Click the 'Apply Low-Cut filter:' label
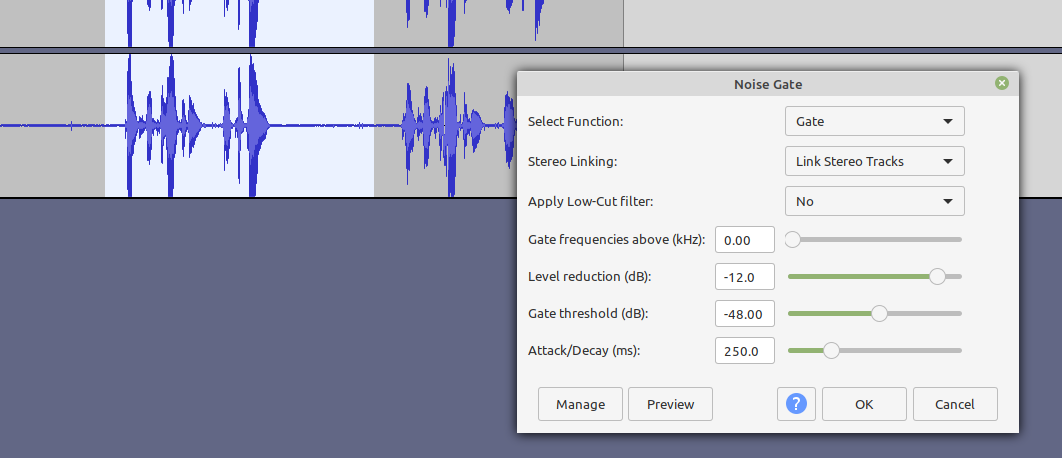This screenshot has height=458, width=1062. click(593, 201)
